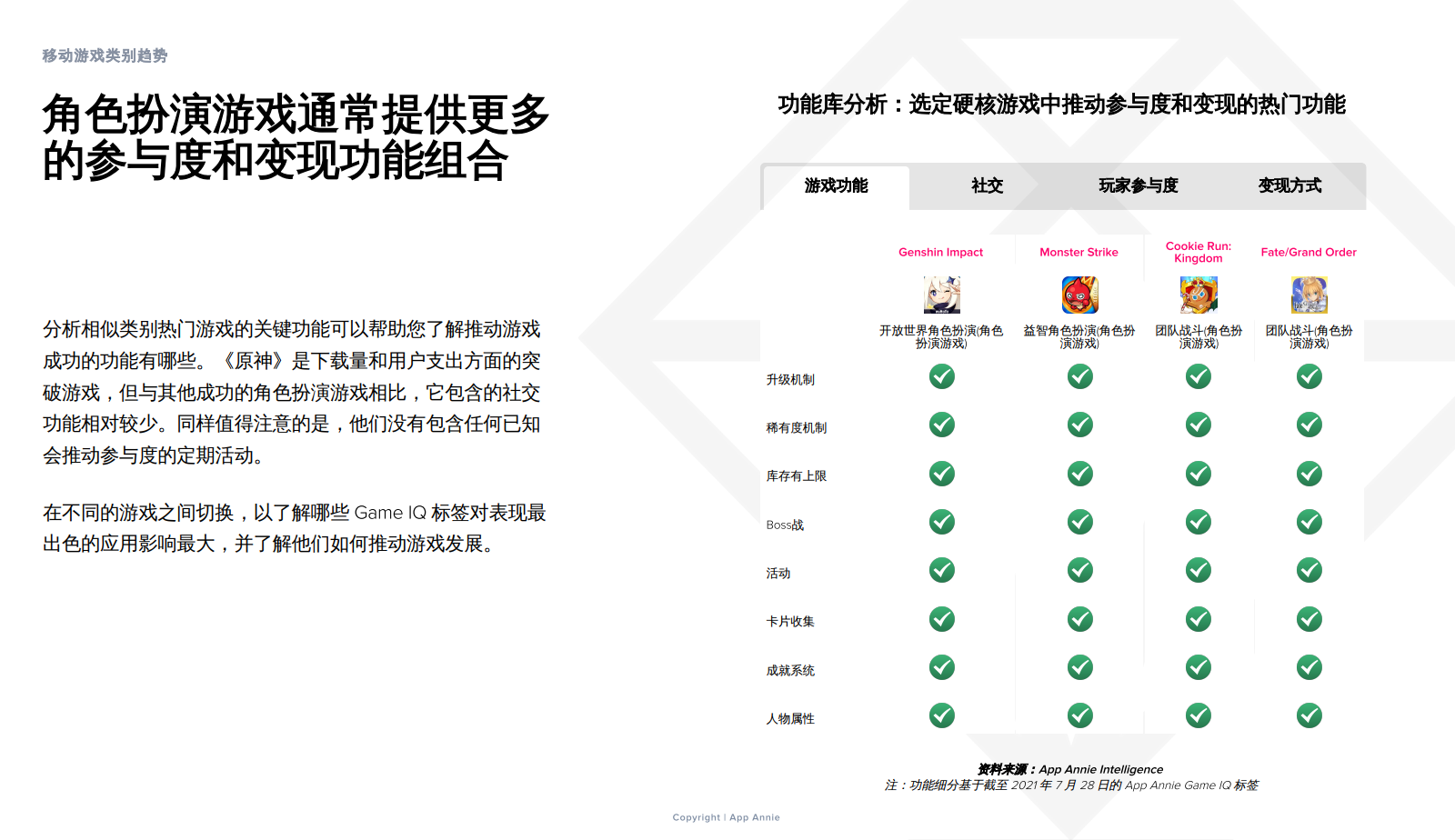This screenshot has width=1455, height=840.
Task: Click the Fate/Grand Order game icon
Action: point(1309,295)
